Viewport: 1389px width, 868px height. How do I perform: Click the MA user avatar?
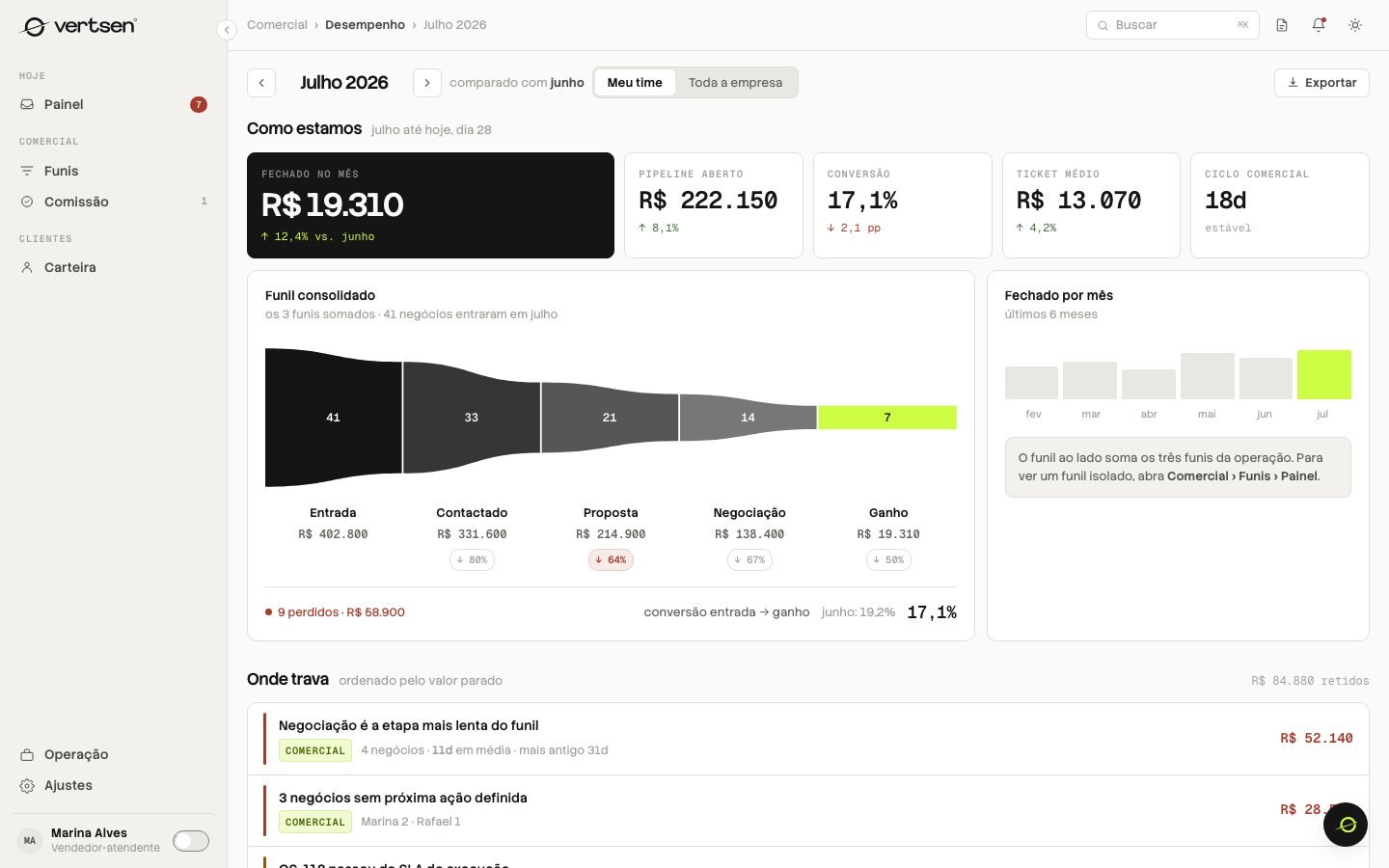[x=30, y=840]
